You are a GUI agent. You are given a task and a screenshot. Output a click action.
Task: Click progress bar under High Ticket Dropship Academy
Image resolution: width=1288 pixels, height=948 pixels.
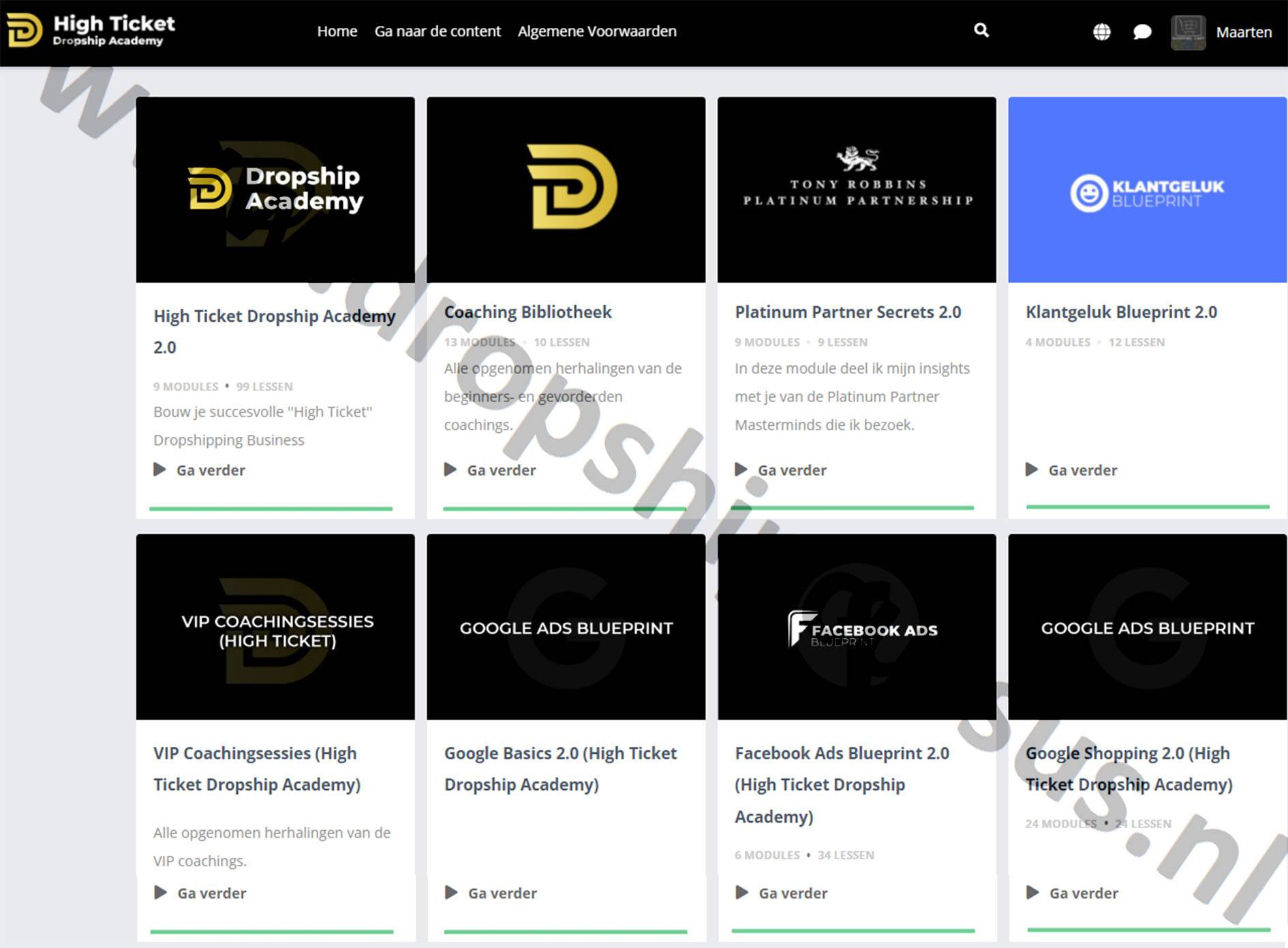pos(271,508)
